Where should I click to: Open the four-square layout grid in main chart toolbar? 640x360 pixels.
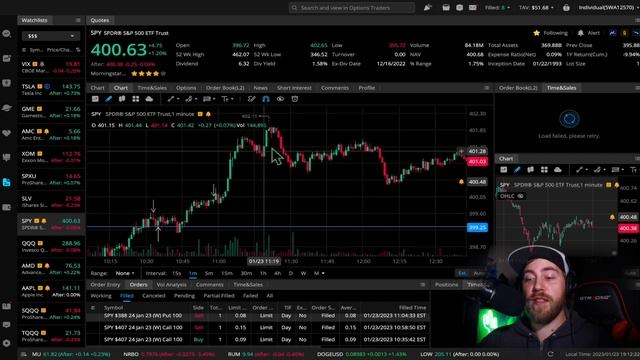coord(136,99)
